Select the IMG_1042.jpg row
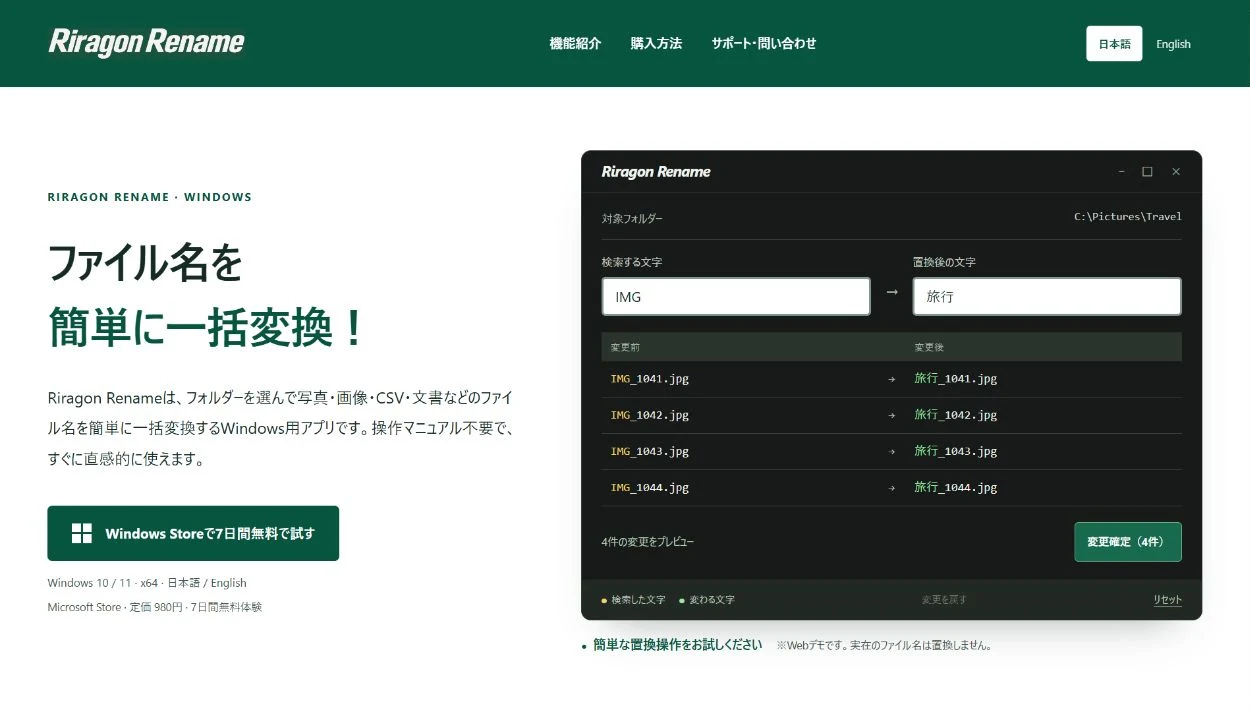The width and height of the screenshot is (1250, 712). 892,415
